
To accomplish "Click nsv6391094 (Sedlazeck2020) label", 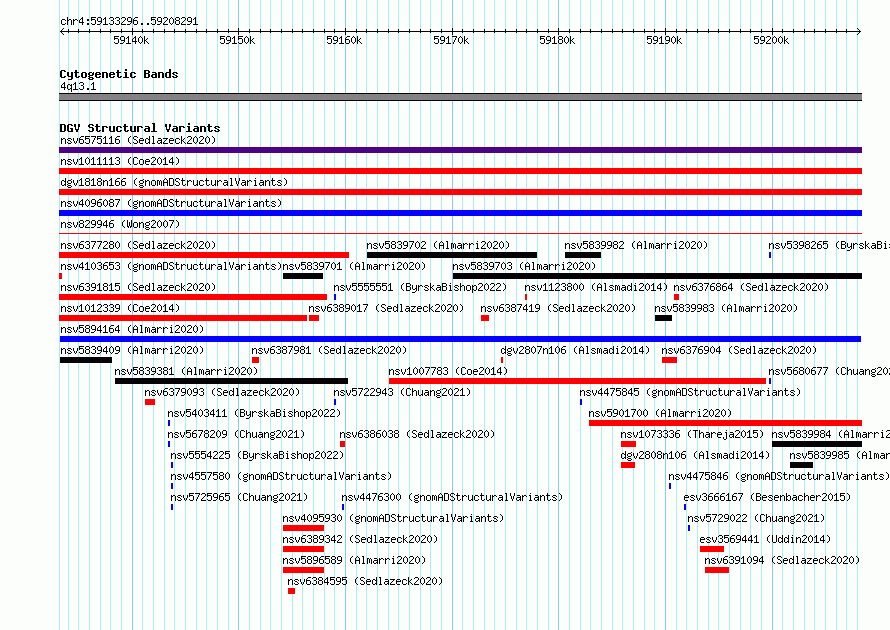I will click(782, 560).
